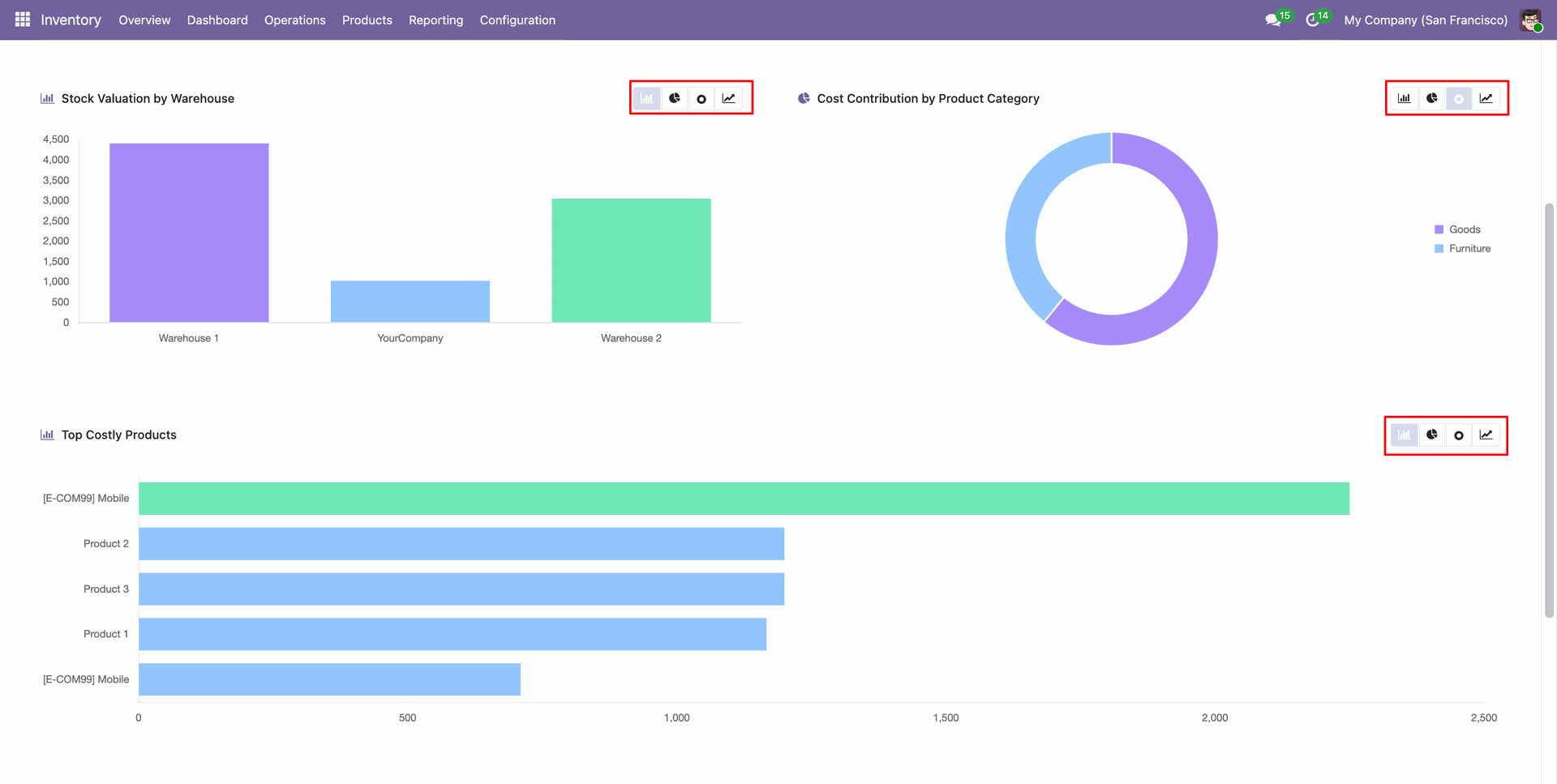The width and height of the screenshot is (1557, 784).
Task: Open the Products menu
Action: click(x=367, y=20)
